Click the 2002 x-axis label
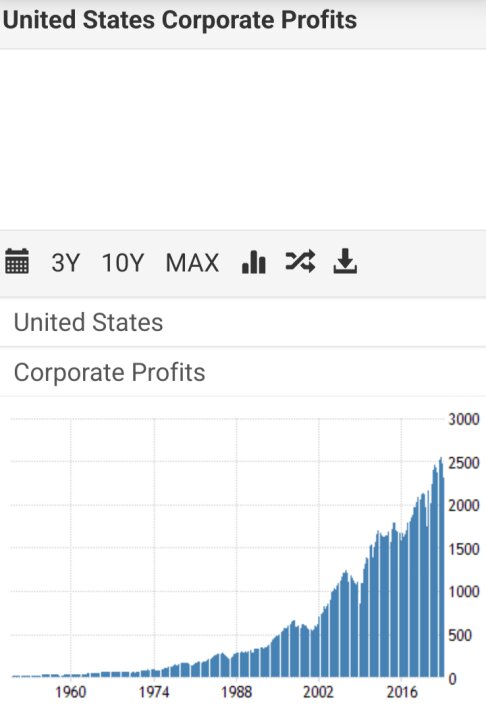Image resolution: width=486 pixels, height=720 pixels. click(x=318, y=692)
